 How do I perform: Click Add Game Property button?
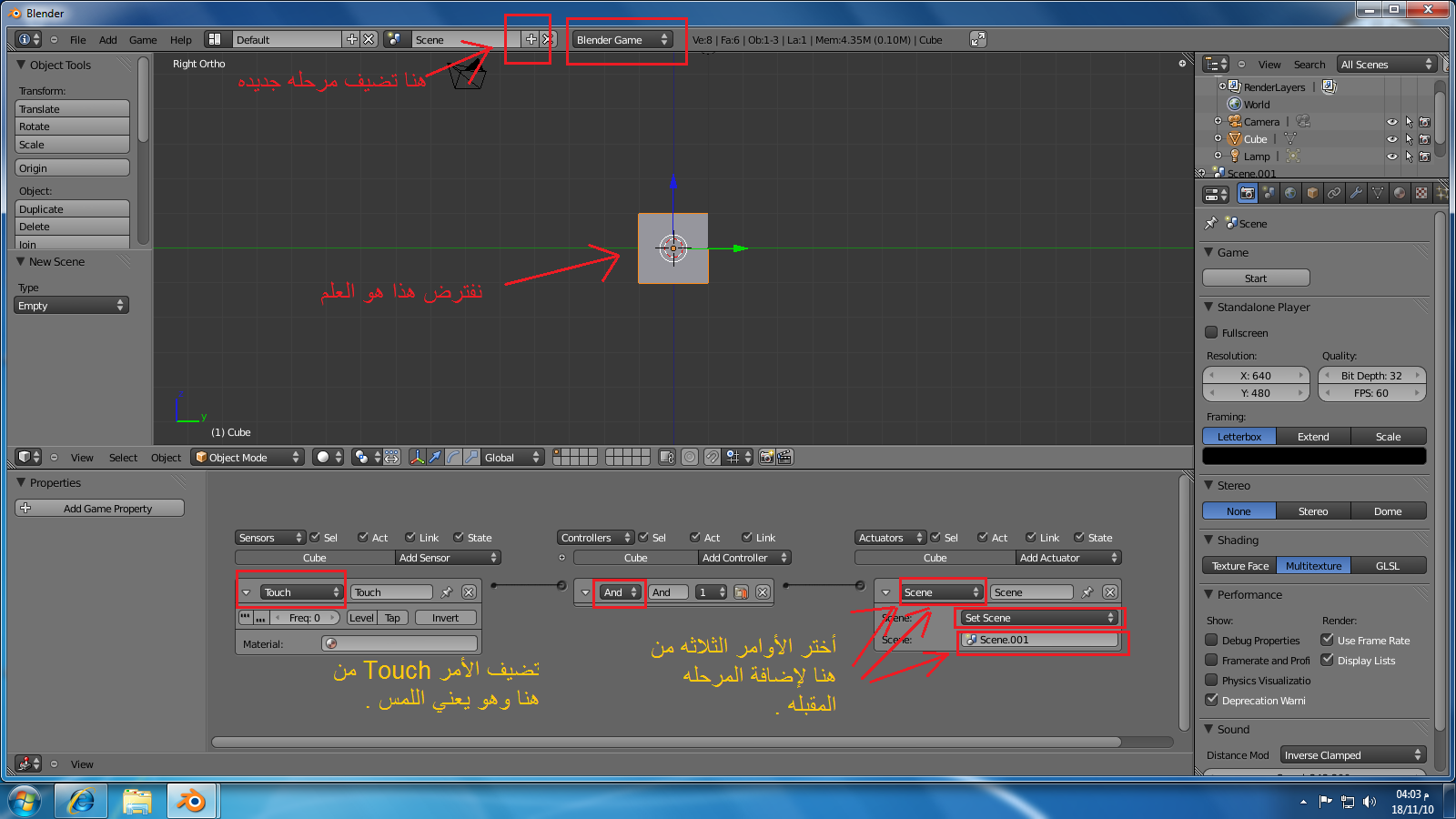[100, 509]
